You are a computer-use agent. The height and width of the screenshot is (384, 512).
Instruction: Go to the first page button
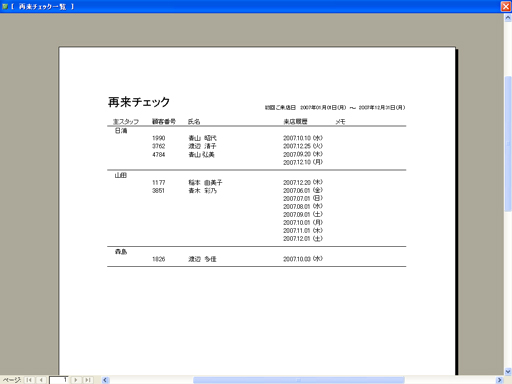[x=29, y=380]
